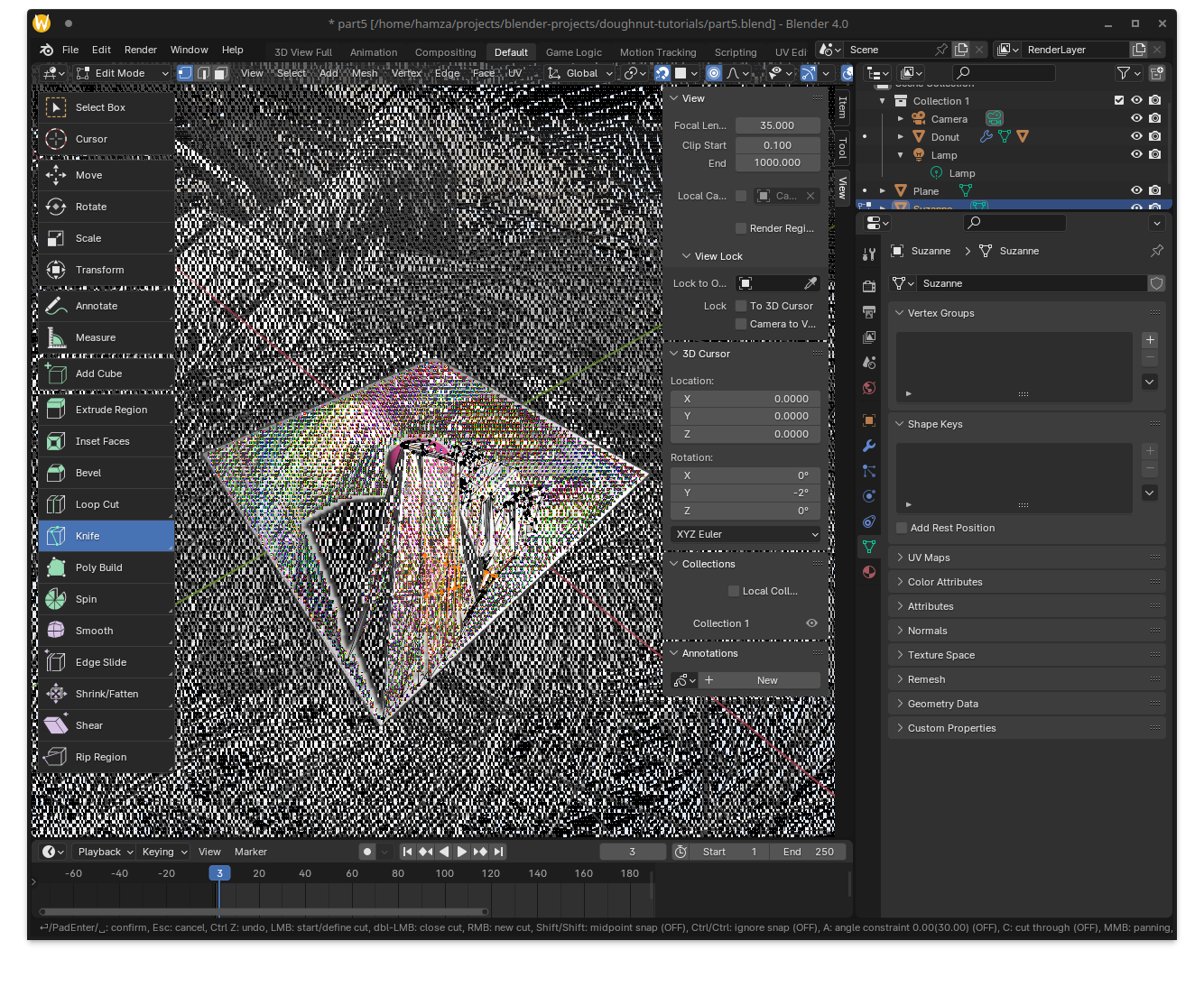Open the outliner filter dropdown
1204x996 pixels.
1129,73
